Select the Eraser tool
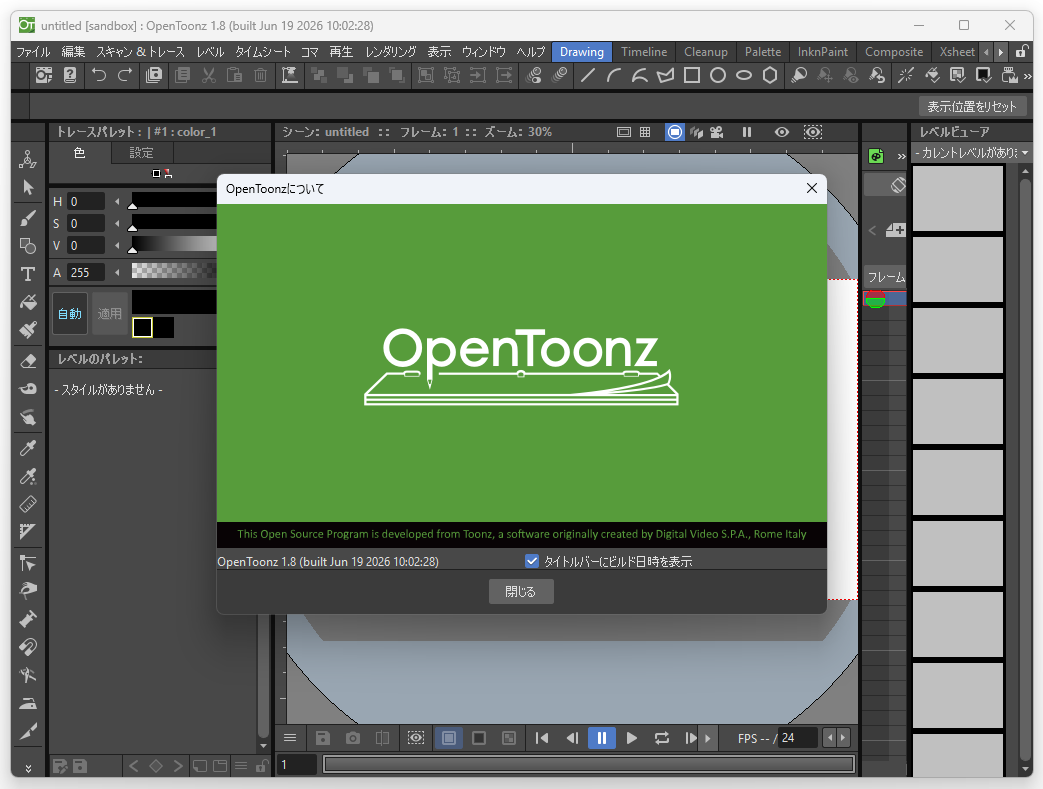The image size is (1043, 789). tap(27, 361)
